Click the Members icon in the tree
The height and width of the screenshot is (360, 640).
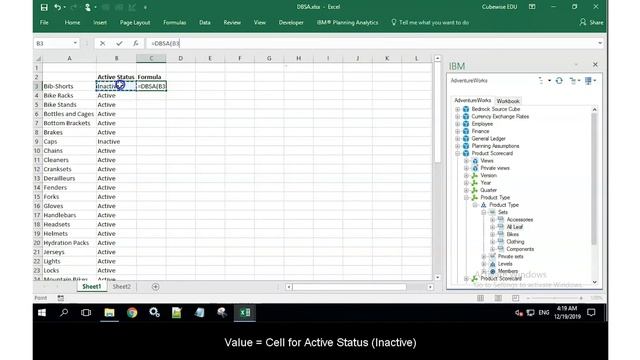[492, 271]
